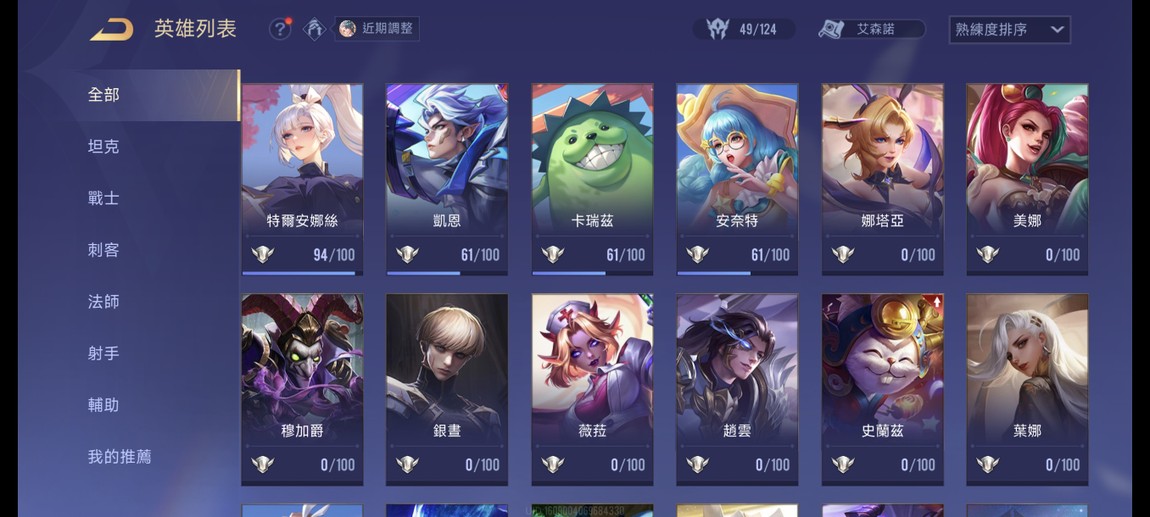This screenshot has width=1150, height=517.
Task: Click the diamond-shaped home icon
Action: (x=315, y=29)
